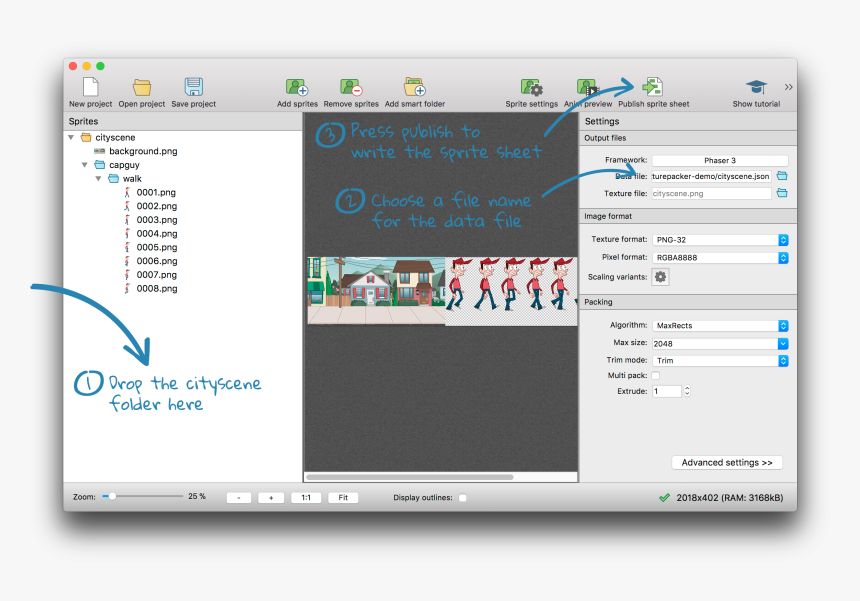860x601 pixels.
Task: Click the Zoom slider handle
Action: (x=112, y=496)
